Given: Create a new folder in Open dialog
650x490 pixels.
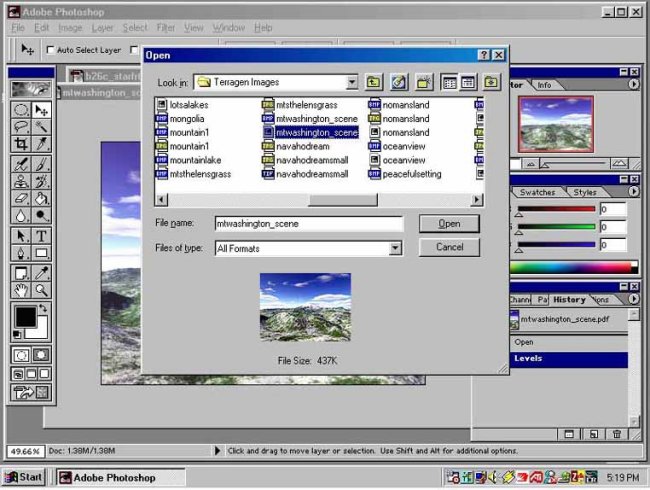Looking at the screenshot, I should pos(423,82).
